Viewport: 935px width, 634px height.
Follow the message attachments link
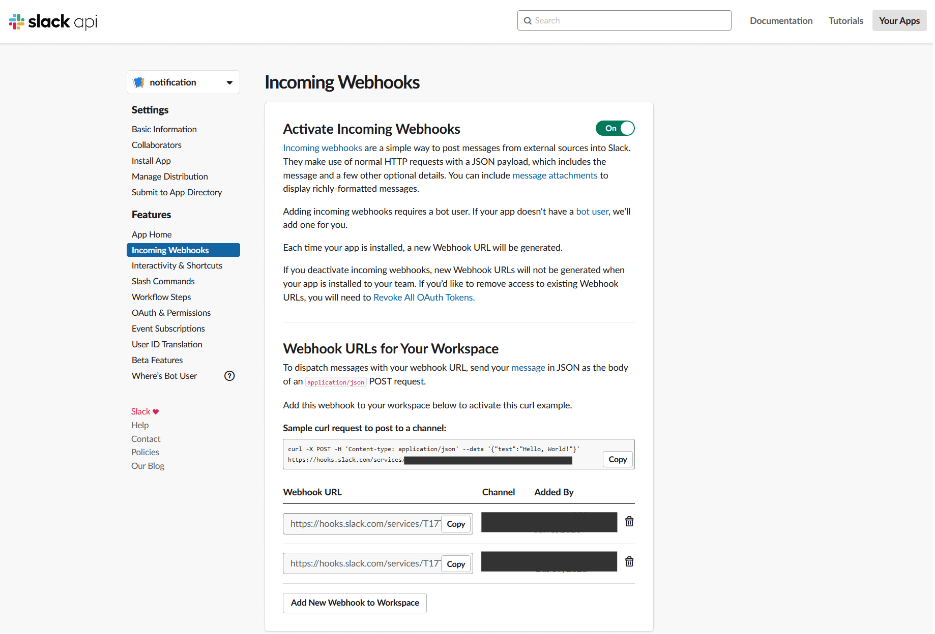pos(555,175)
